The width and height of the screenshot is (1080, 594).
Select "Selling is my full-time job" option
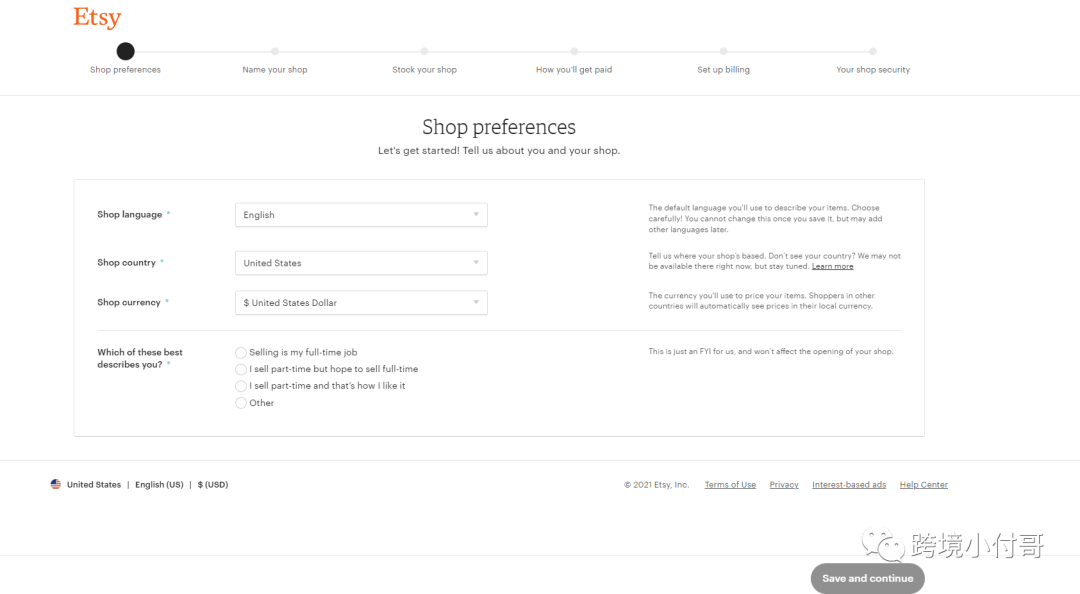point(241,352)
